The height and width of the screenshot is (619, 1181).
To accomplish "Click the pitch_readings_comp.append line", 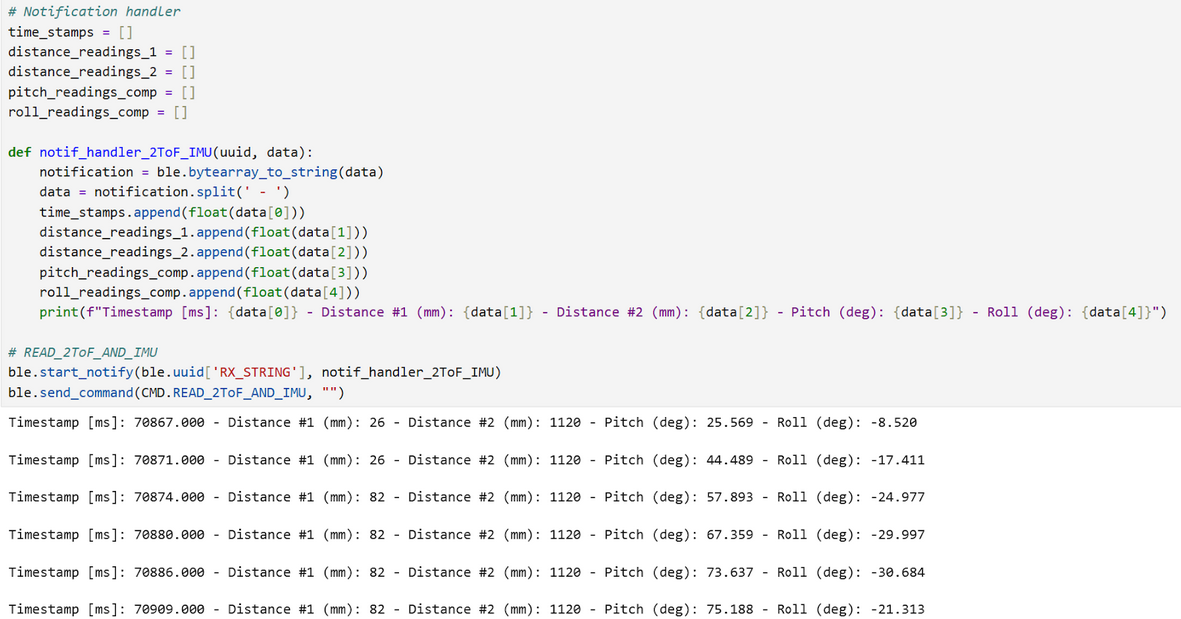I will [204, 272].
